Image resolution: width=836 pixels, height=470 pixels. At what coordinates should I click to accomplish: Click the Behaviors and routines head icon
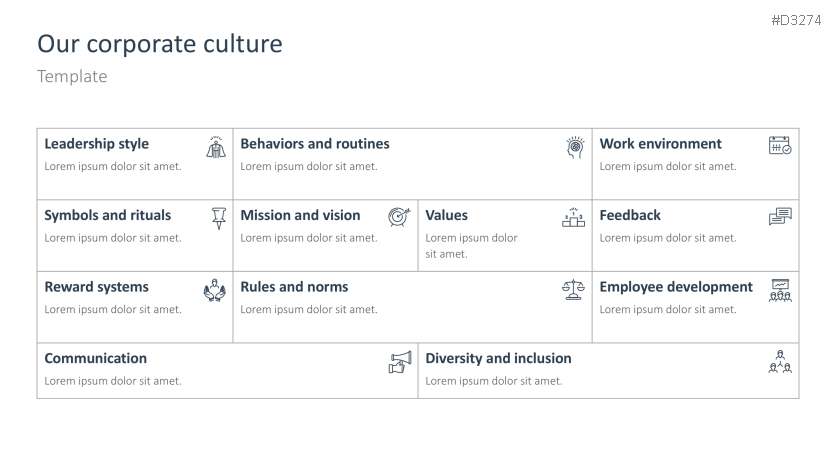pos(574,147)
